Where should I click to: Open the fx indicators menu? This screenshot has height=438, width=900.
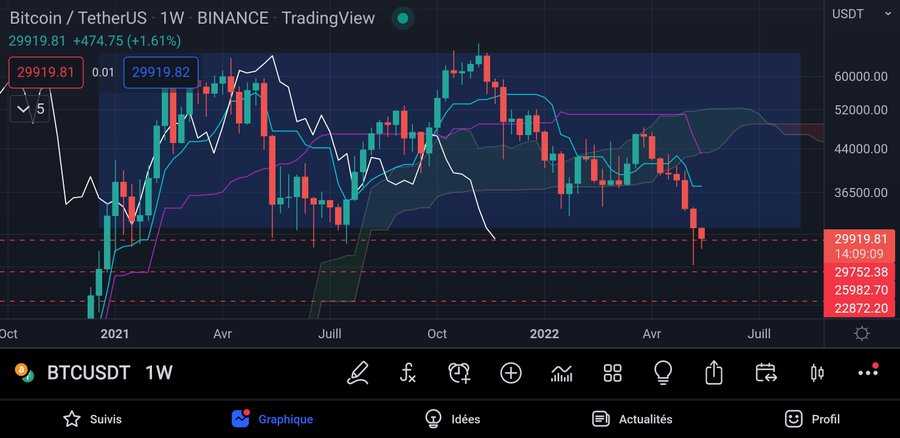(408, 373)
